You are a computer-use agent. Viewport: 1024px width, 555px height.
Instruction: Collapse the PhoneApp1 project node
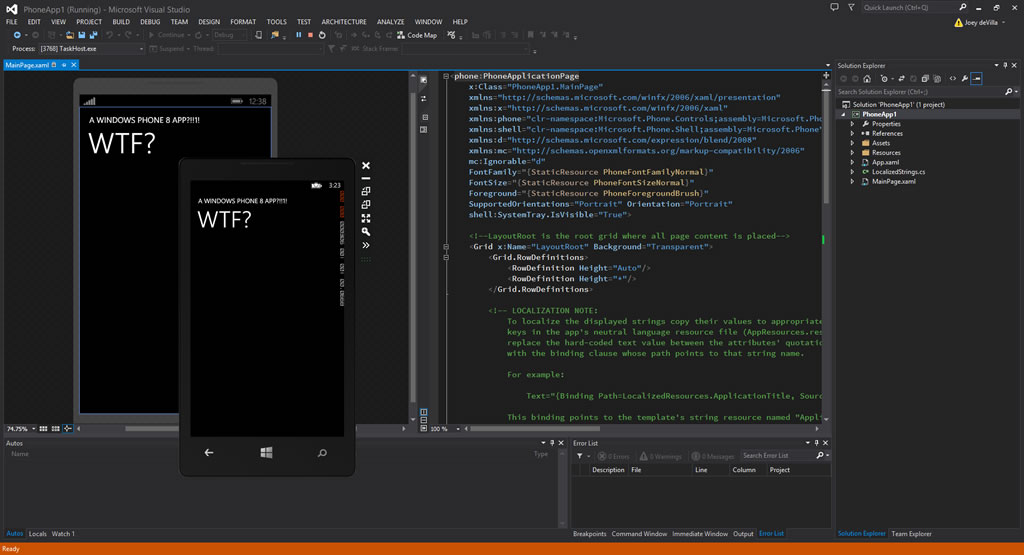843,114
